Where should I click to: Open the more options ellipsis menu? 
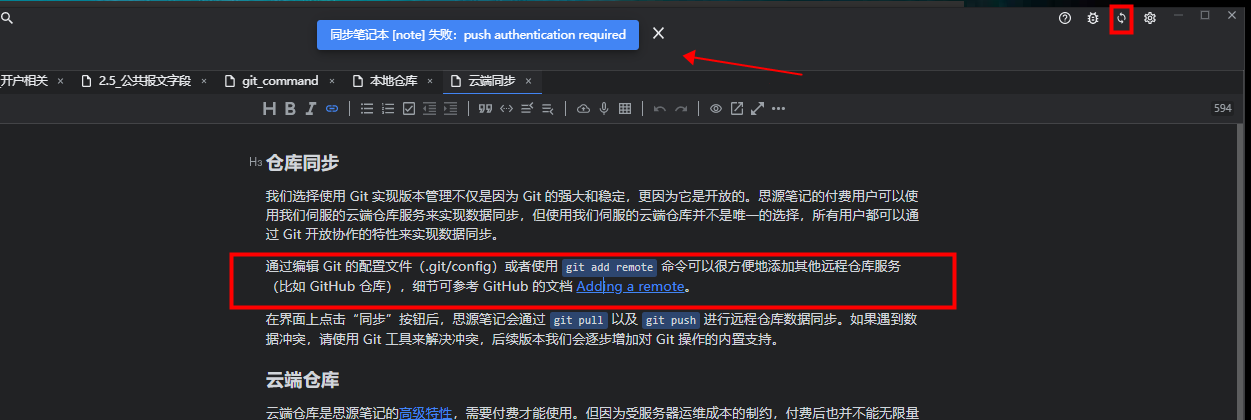(778, 109)
